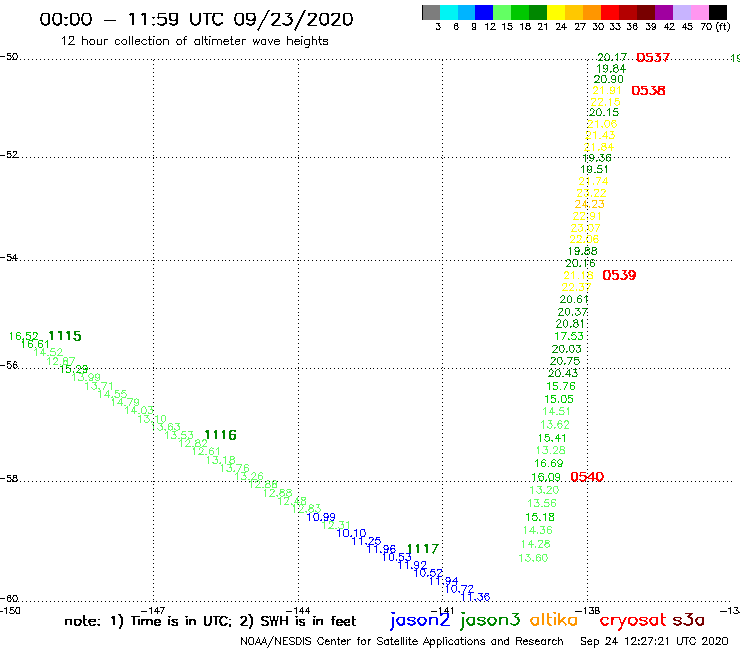Click the wave height reading 19.51

(594, 169)
